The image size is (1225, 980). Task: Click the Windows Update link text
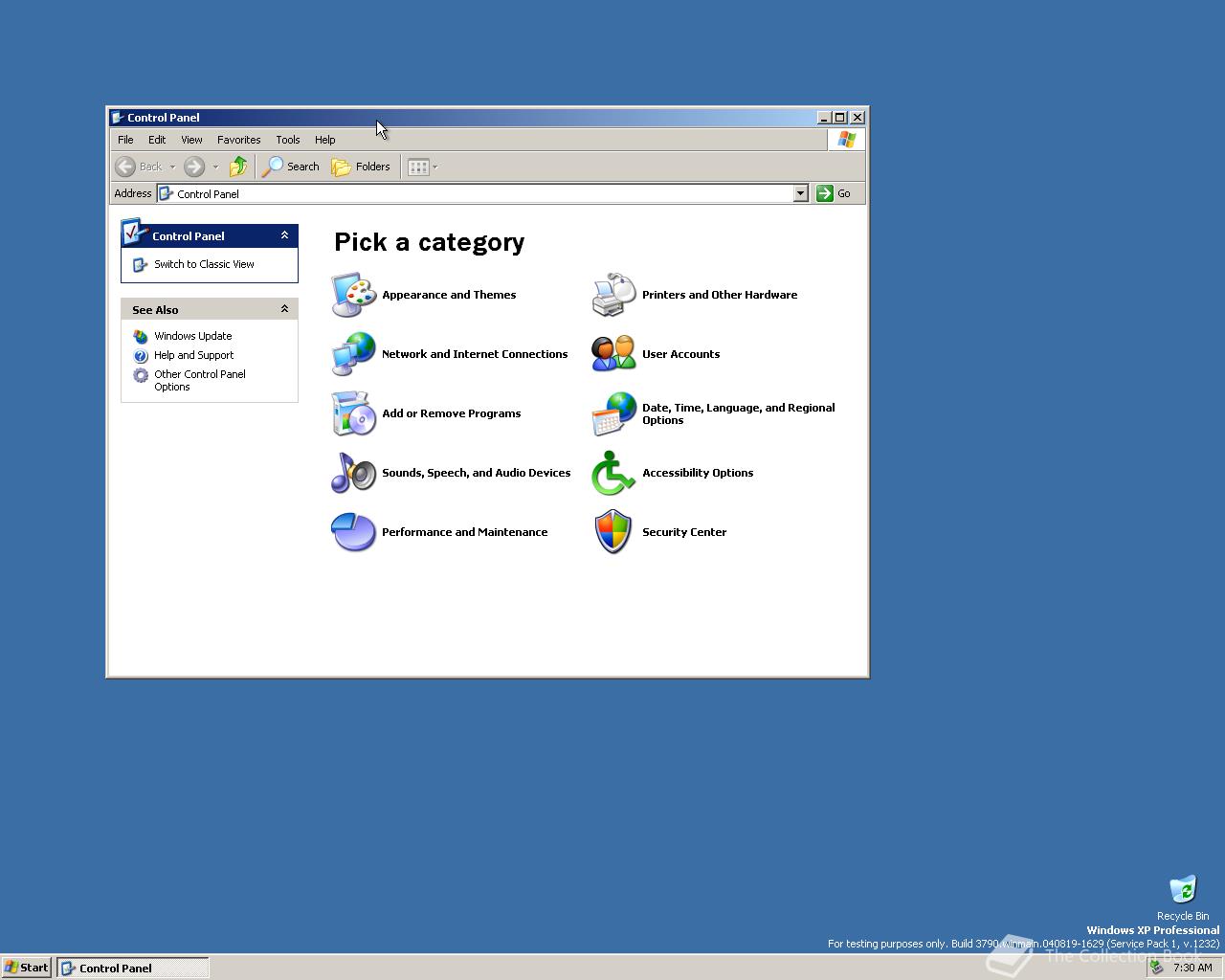[x=192, y=336]
